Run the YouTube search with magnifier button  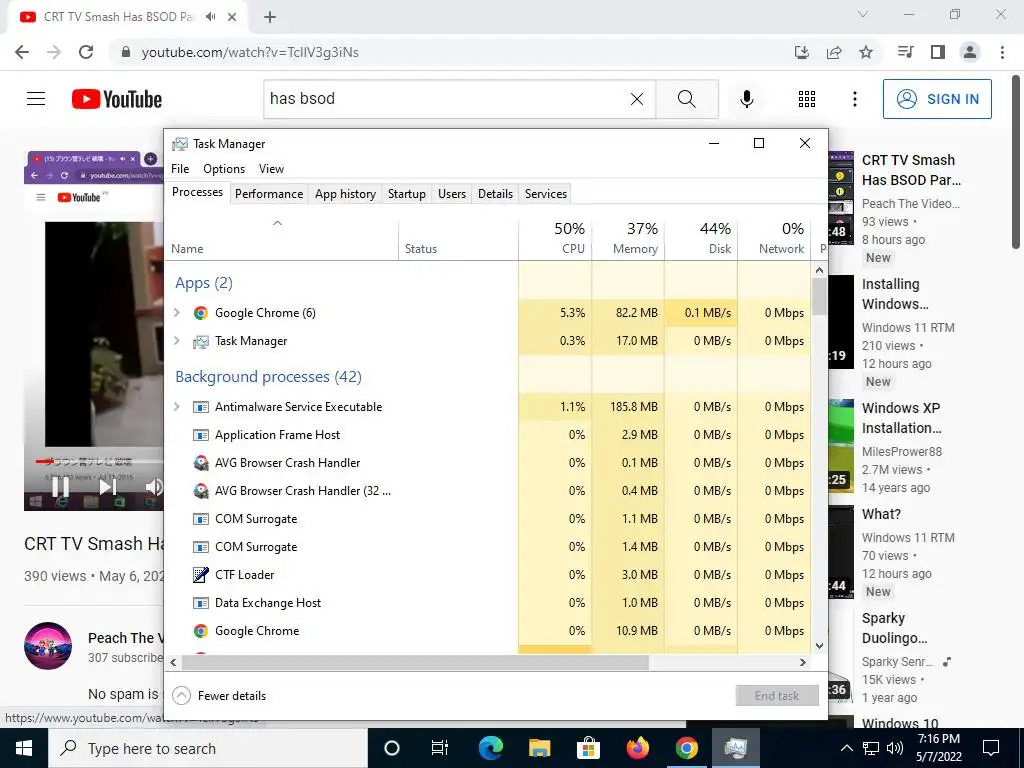(x=686, y=99)
